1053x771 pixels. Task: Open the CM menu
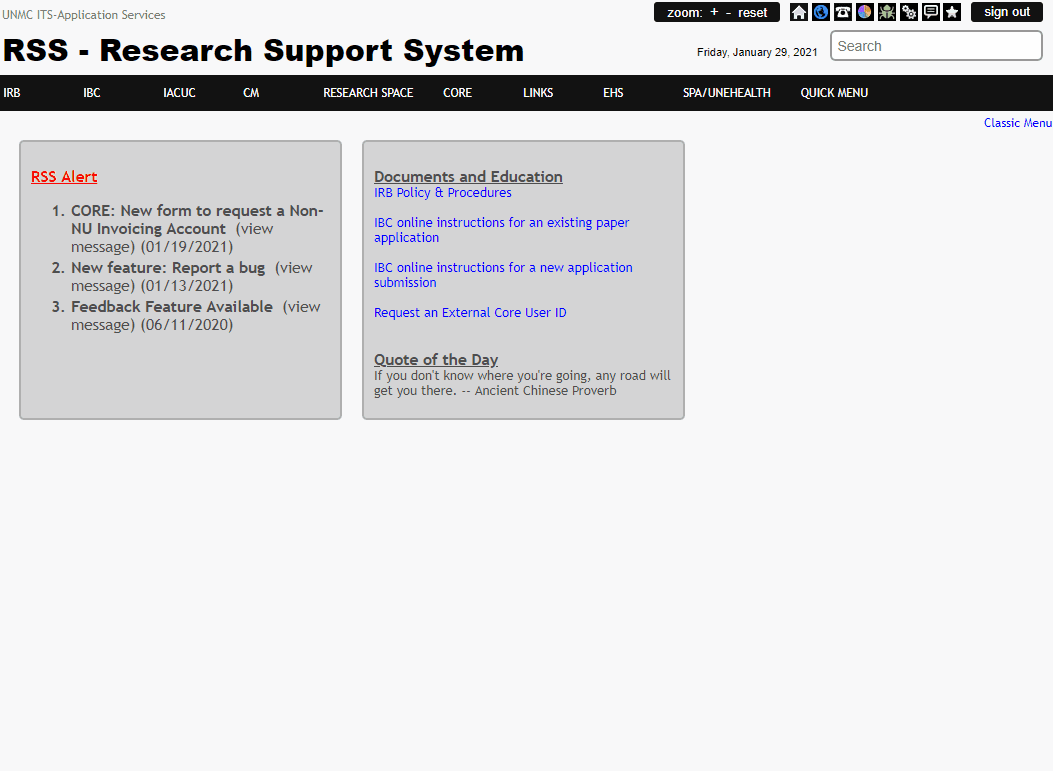(x=251, y=93)
